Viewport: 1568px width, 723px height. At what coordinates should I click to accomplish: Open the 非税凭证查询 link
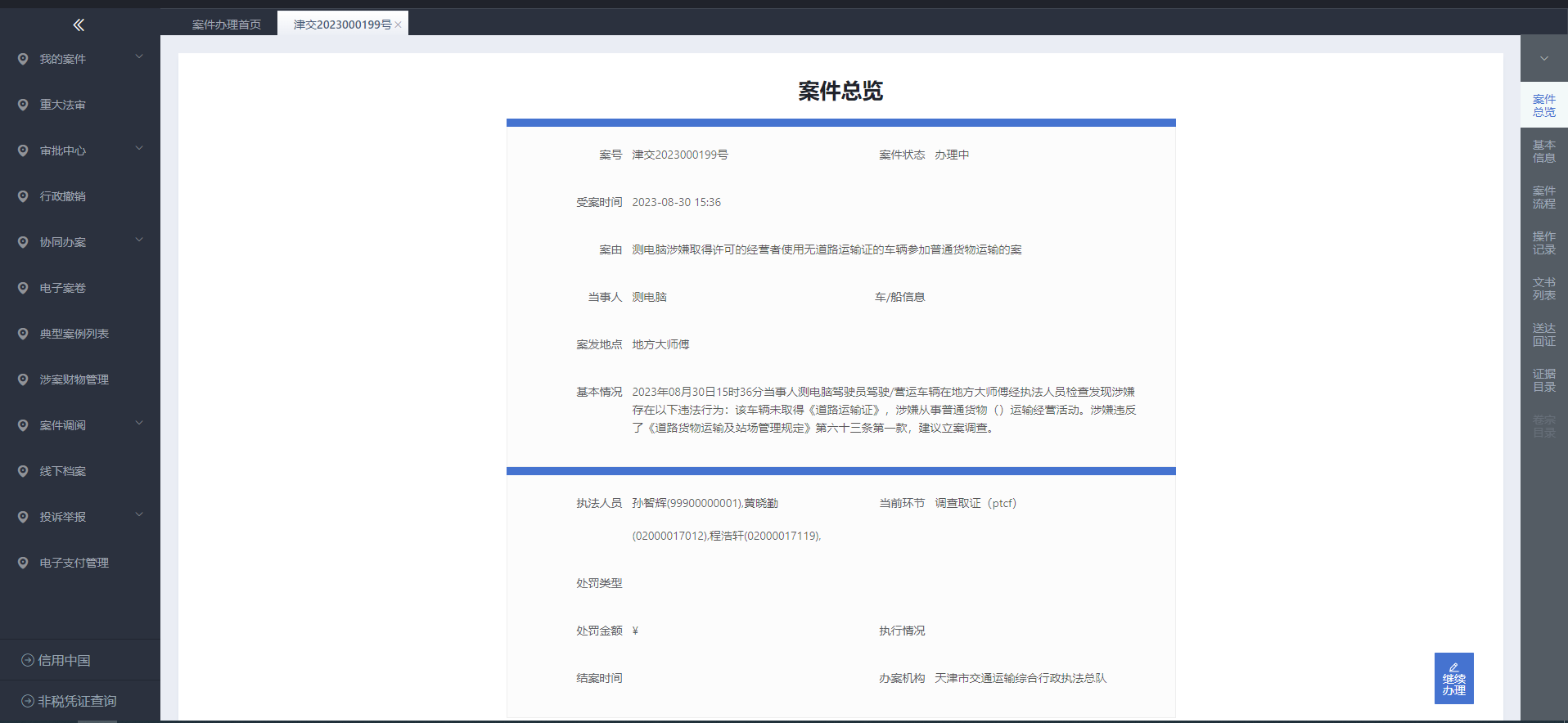point(77,701)
